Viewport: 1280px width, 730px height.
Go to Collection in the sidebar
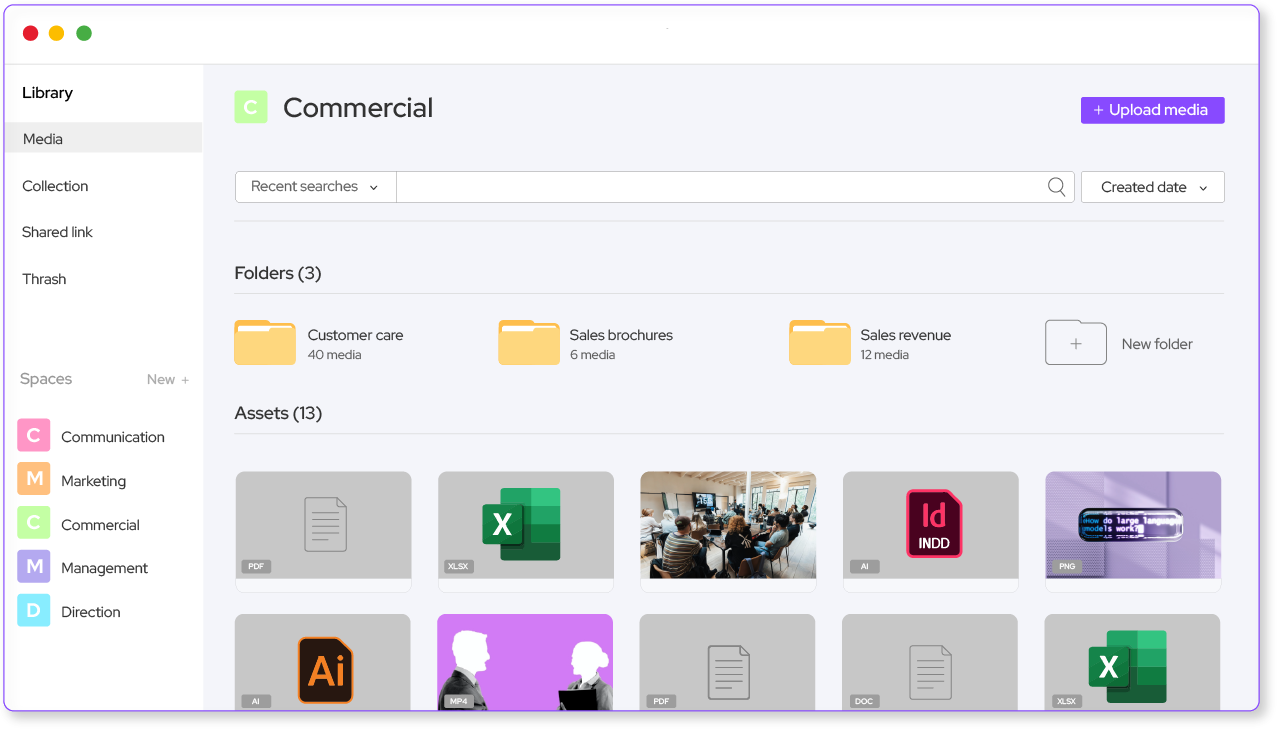(x=55, y=186)
